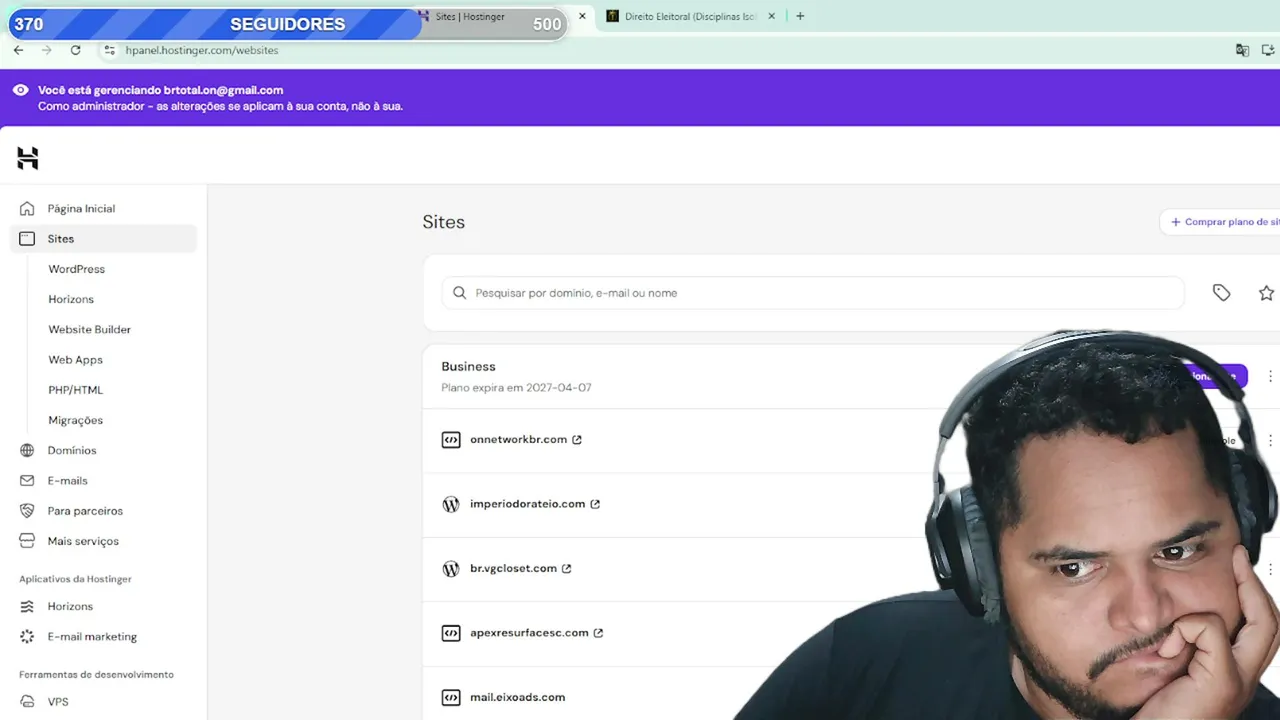The image size is (1280, 720).
Task: Click the Hostinger logo
Action: [28, 158]
